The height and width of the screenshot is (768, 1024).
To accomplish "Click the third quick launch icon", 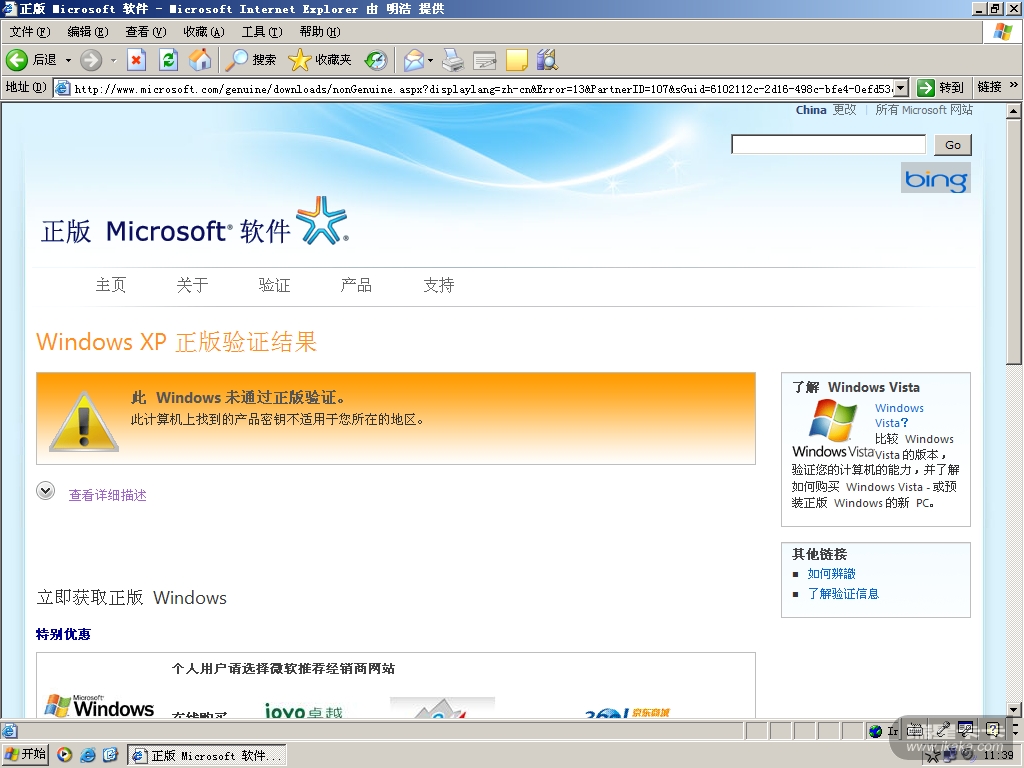I will click(110, 755).
